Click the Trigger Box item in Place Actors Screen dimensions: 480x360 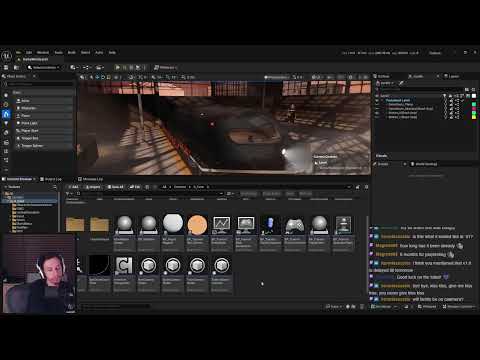[43, 138]
